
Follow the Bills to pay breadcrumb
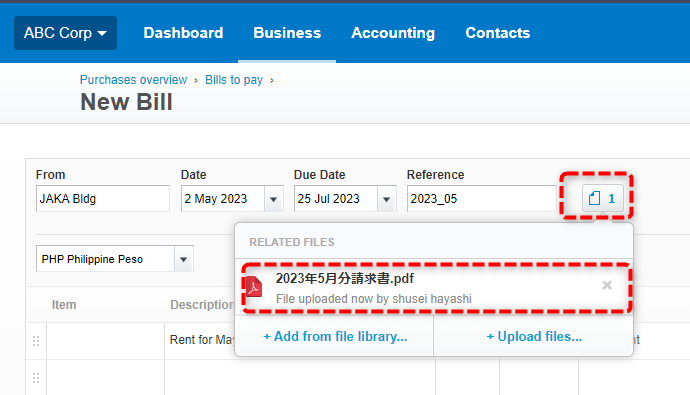234,80
